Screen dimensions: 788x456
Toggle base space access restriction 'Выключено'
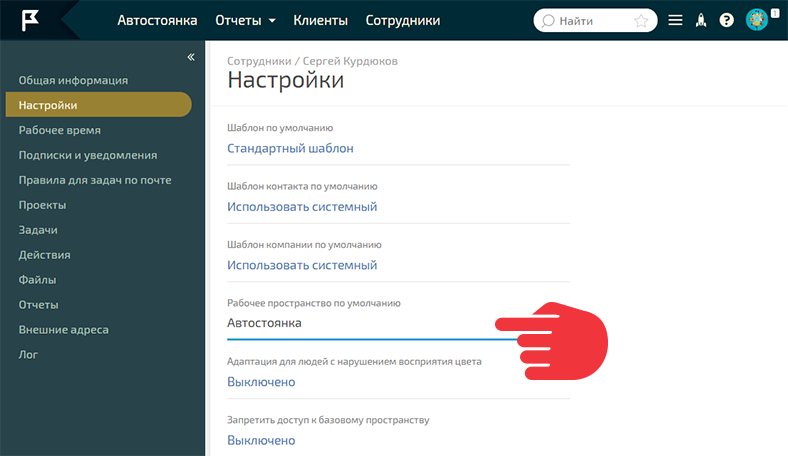261,440
